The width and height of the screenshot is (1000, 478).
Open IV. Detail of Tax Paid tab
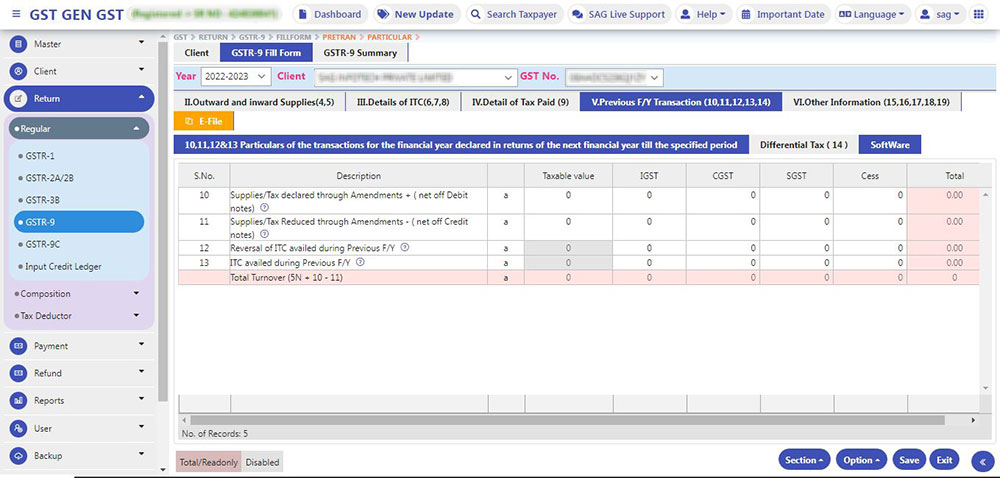pyautogui.click(x=520, y=102)
